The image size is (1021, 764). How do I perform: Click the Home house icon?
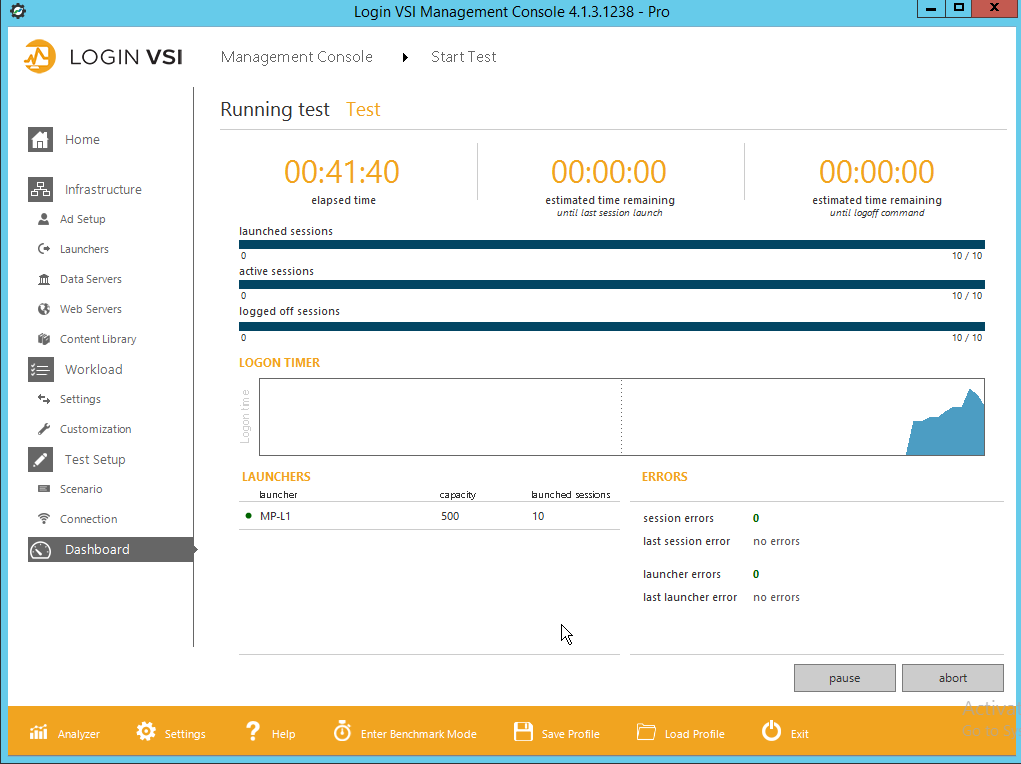tap(40, 139)
